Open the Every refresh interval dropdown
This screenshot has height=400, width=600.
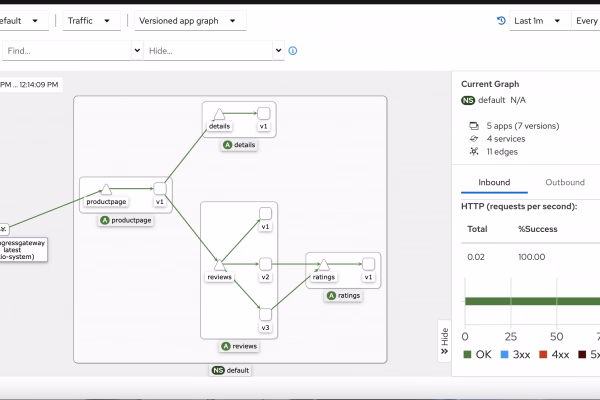[x=586, y=21]
